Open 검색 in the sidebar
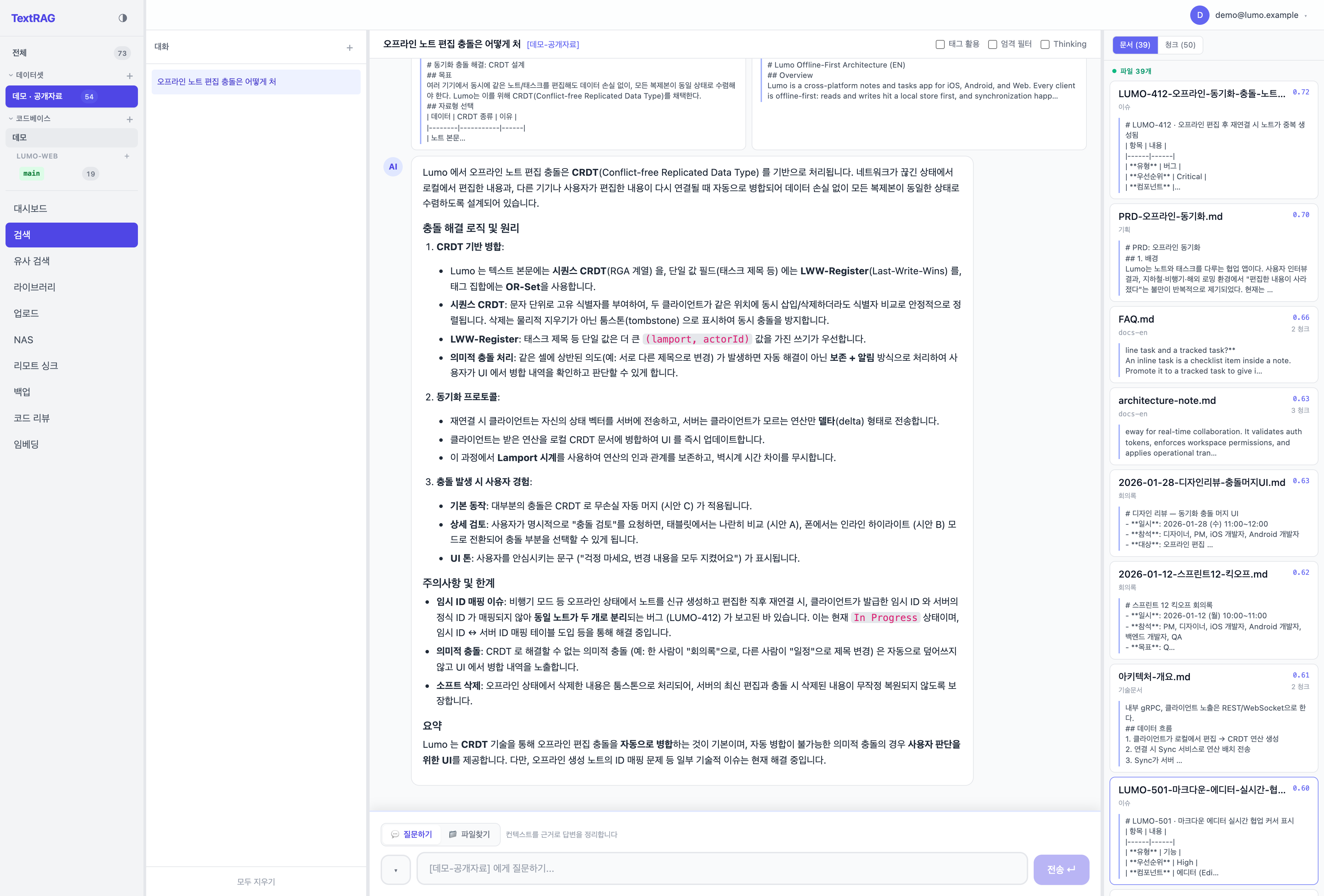 (x=72, y=235)
